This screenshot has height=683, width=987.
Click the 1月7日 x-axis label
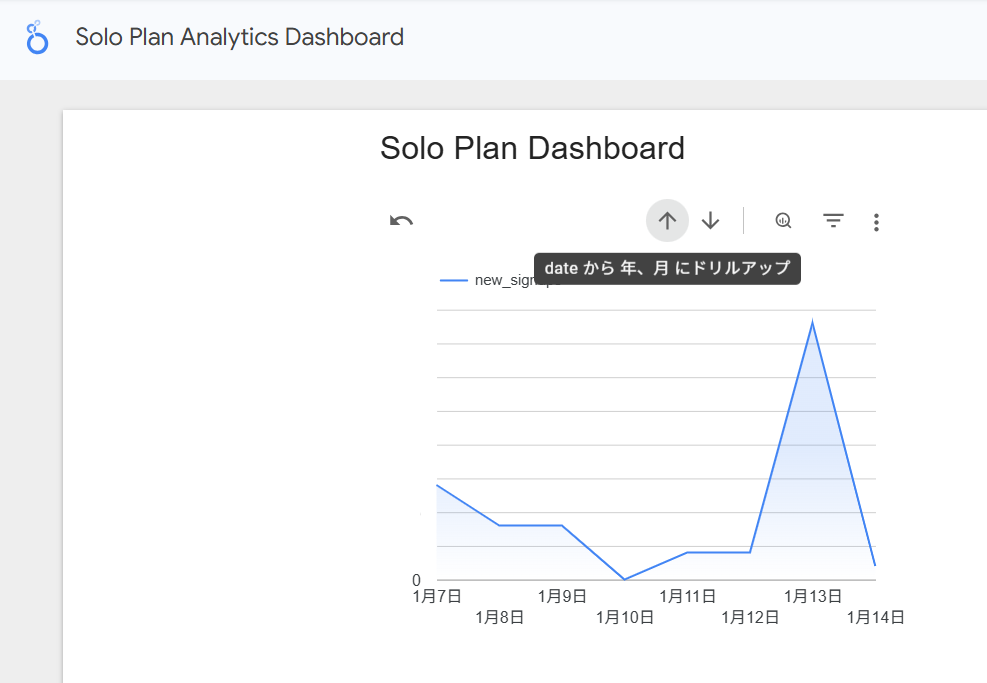point(437,596)
